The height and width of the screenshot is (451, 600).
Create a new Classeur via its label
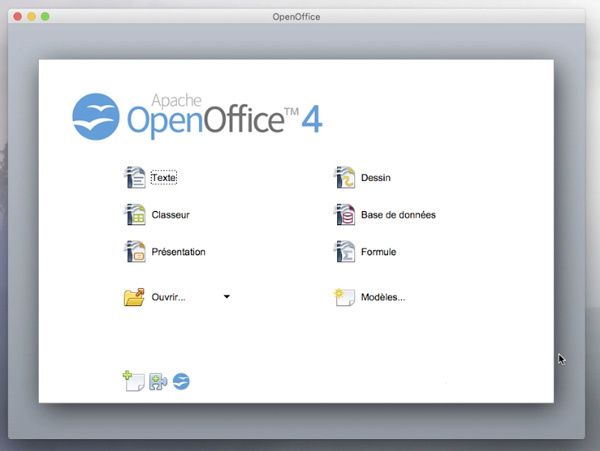pyautogui.click(x=171, y=215)
